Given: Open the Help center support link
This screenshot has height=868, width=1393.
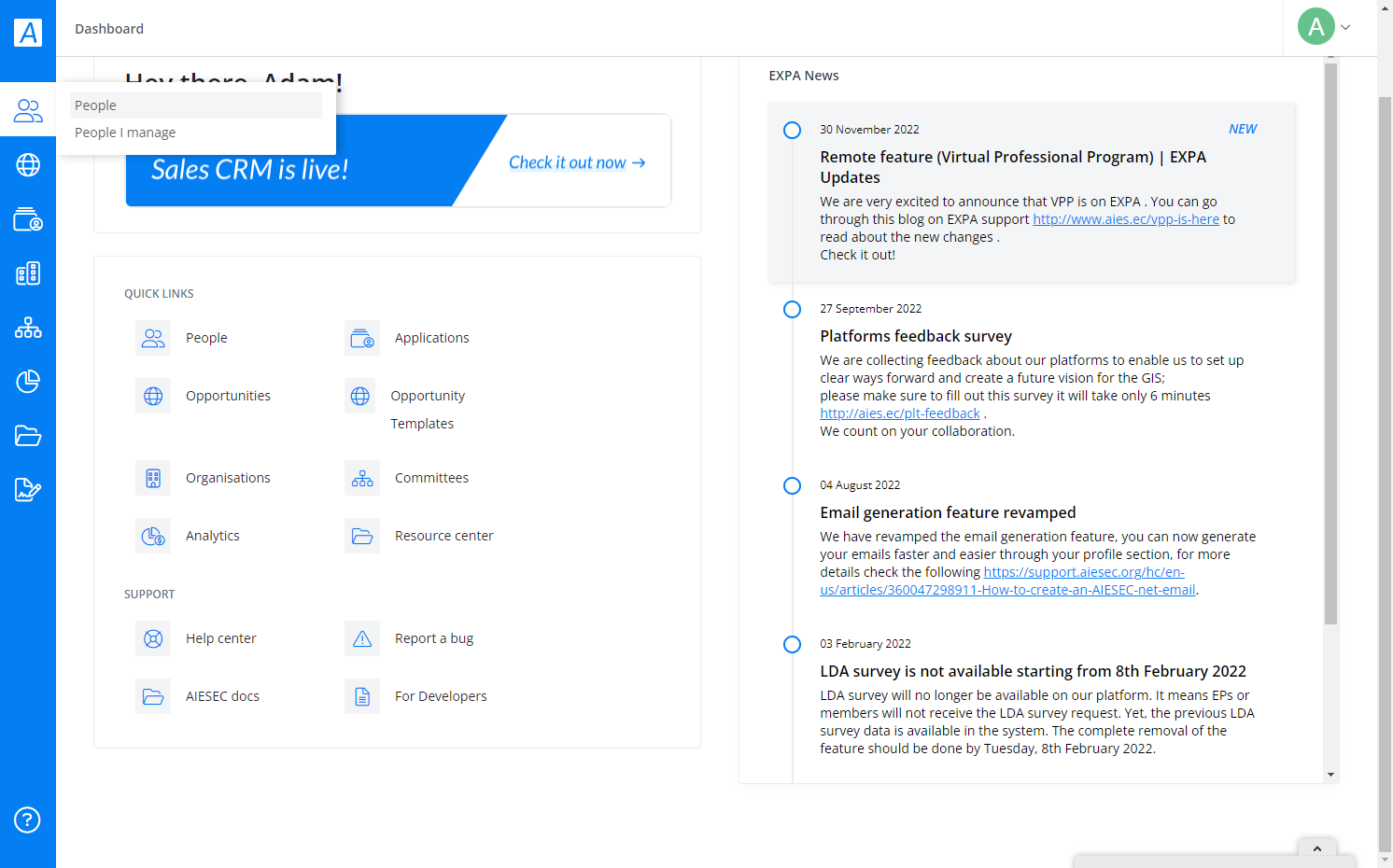Looking at the screenshot, I should tap(220, 638).
